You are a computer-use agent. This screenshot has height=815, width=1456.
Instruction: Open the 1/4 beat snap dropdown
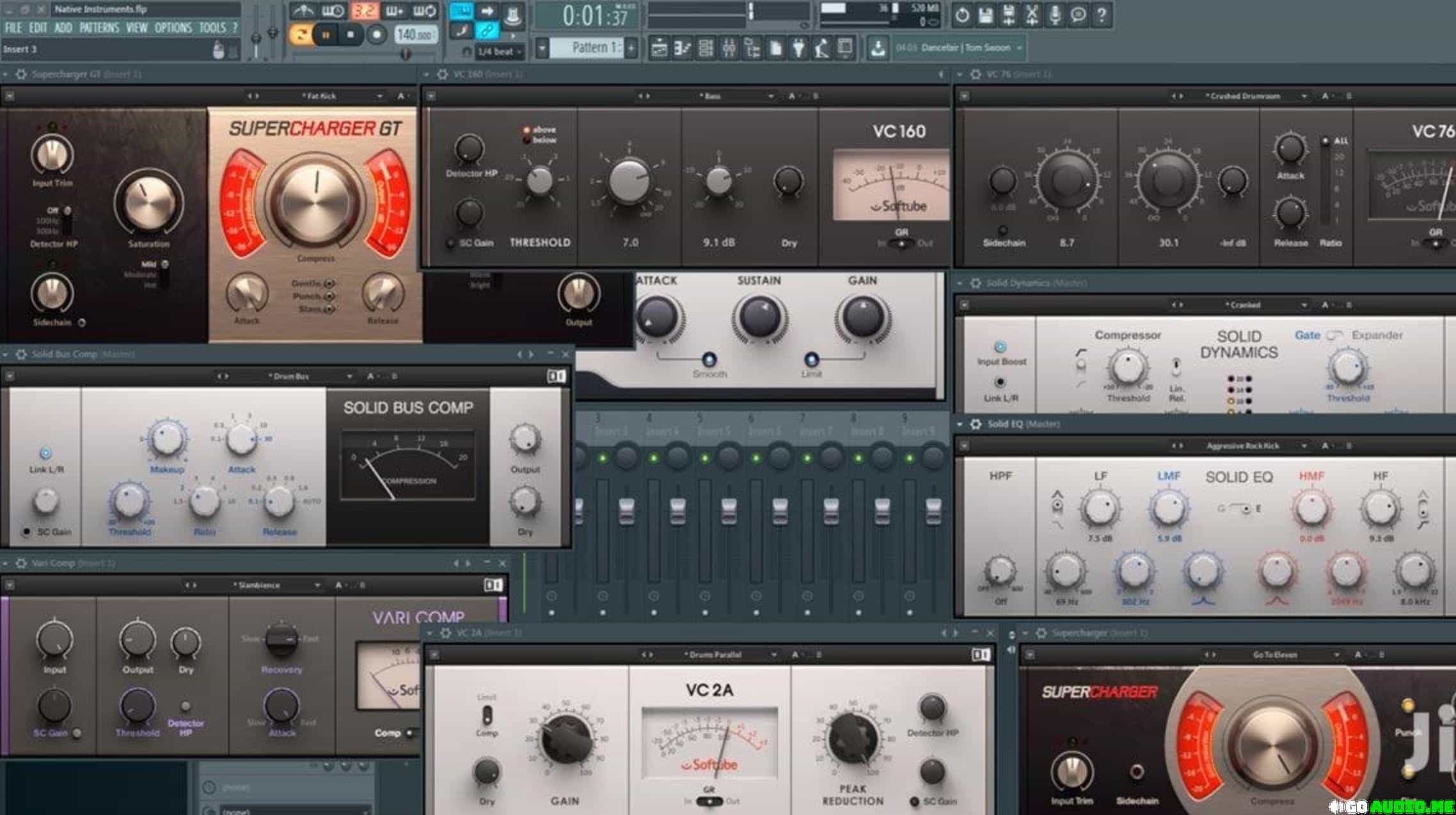[x=501, y=52]
